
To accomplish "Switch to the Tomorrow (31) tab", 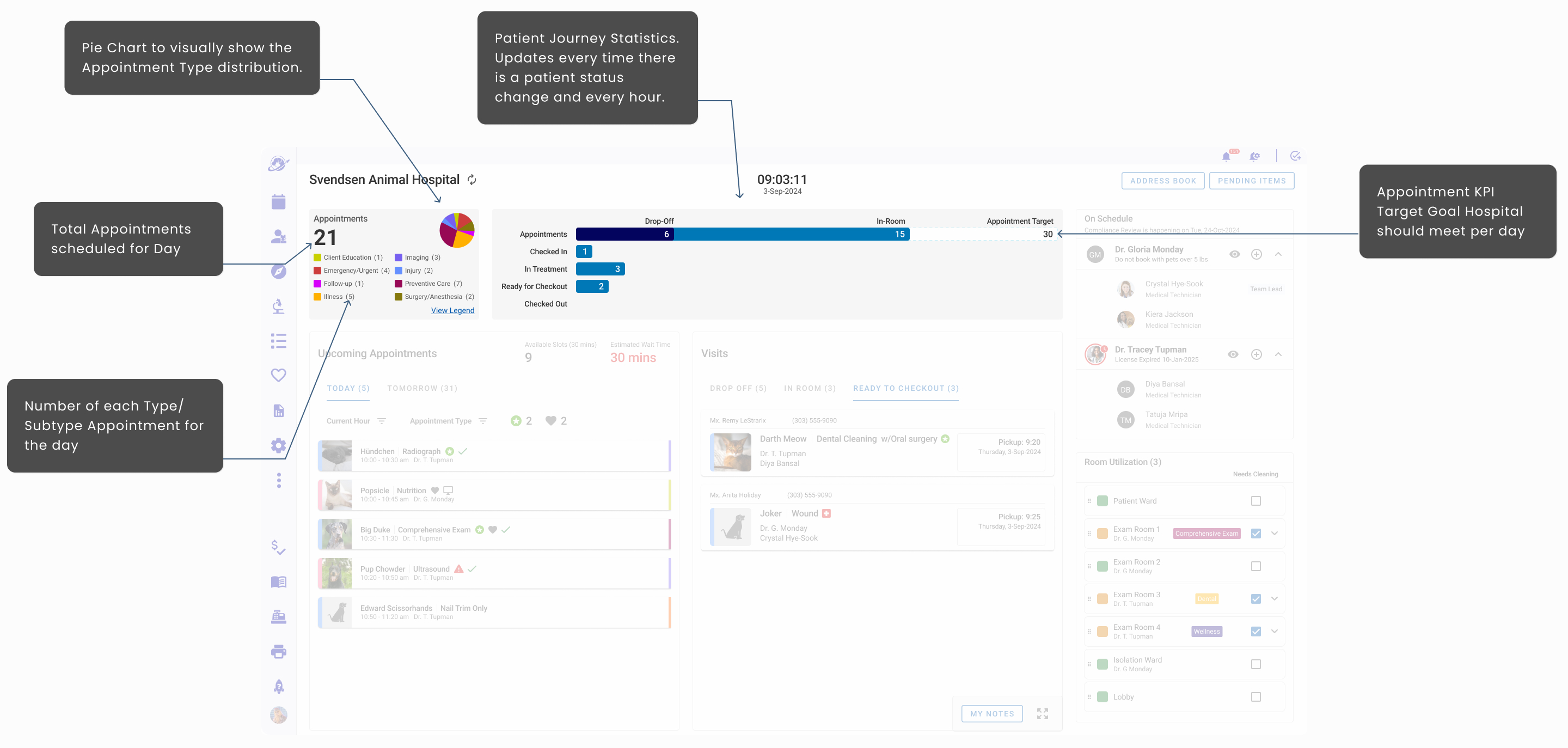I will click(422, 388).
